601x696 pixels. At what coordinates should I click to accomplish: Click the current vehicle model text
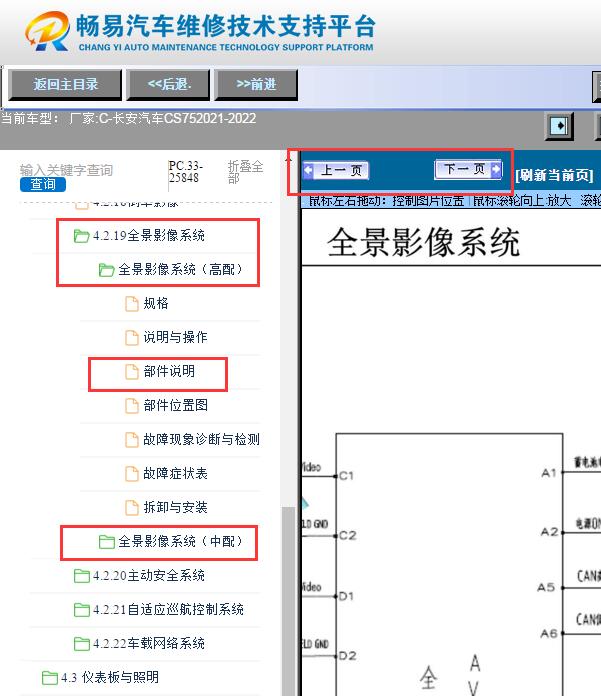pos(129,119)
